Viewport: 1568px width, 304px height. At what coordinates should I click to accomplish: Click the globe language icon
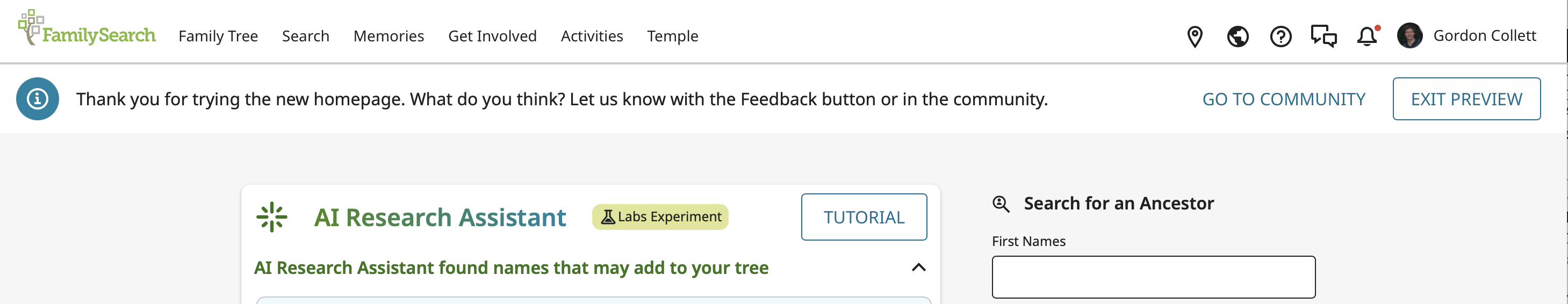click(1238, 37)
